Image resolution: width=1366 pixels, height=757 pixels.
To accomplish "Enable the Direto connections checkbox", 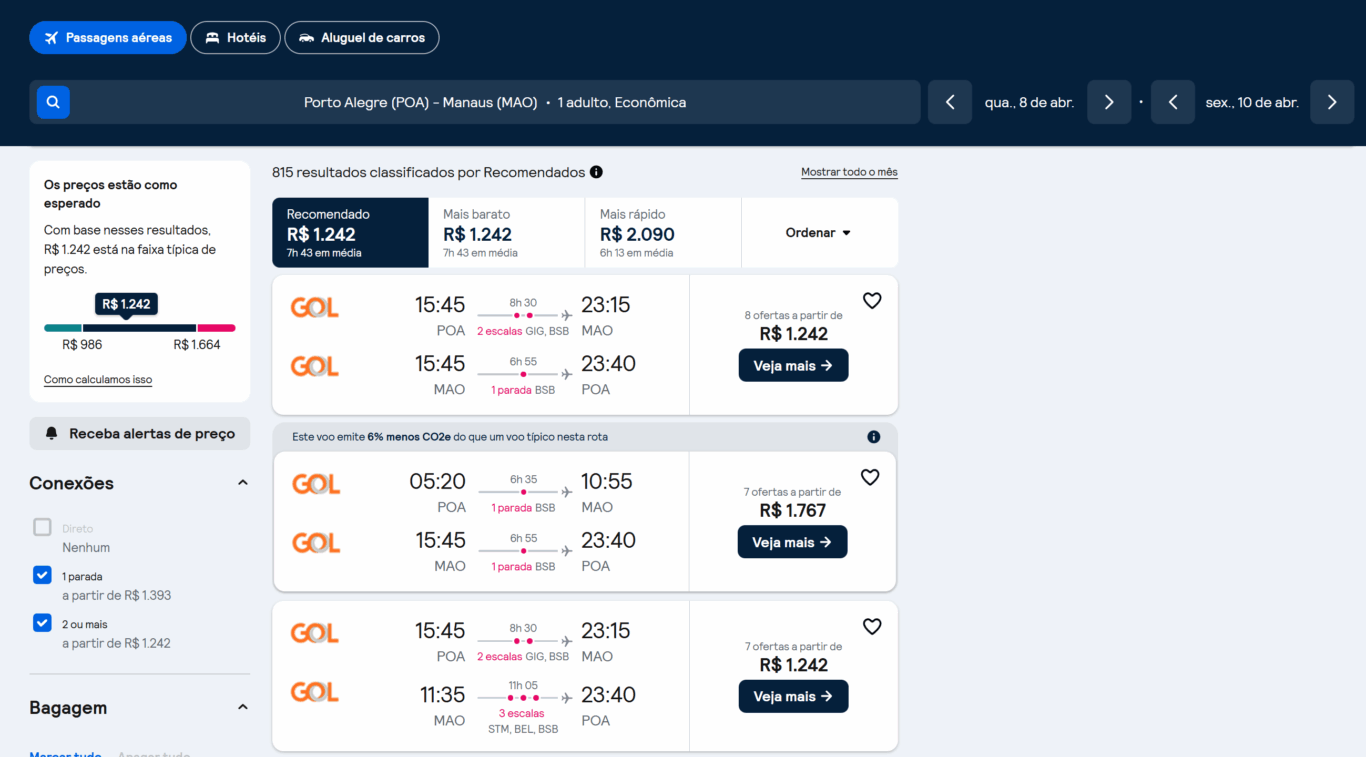I will (42, 527).
